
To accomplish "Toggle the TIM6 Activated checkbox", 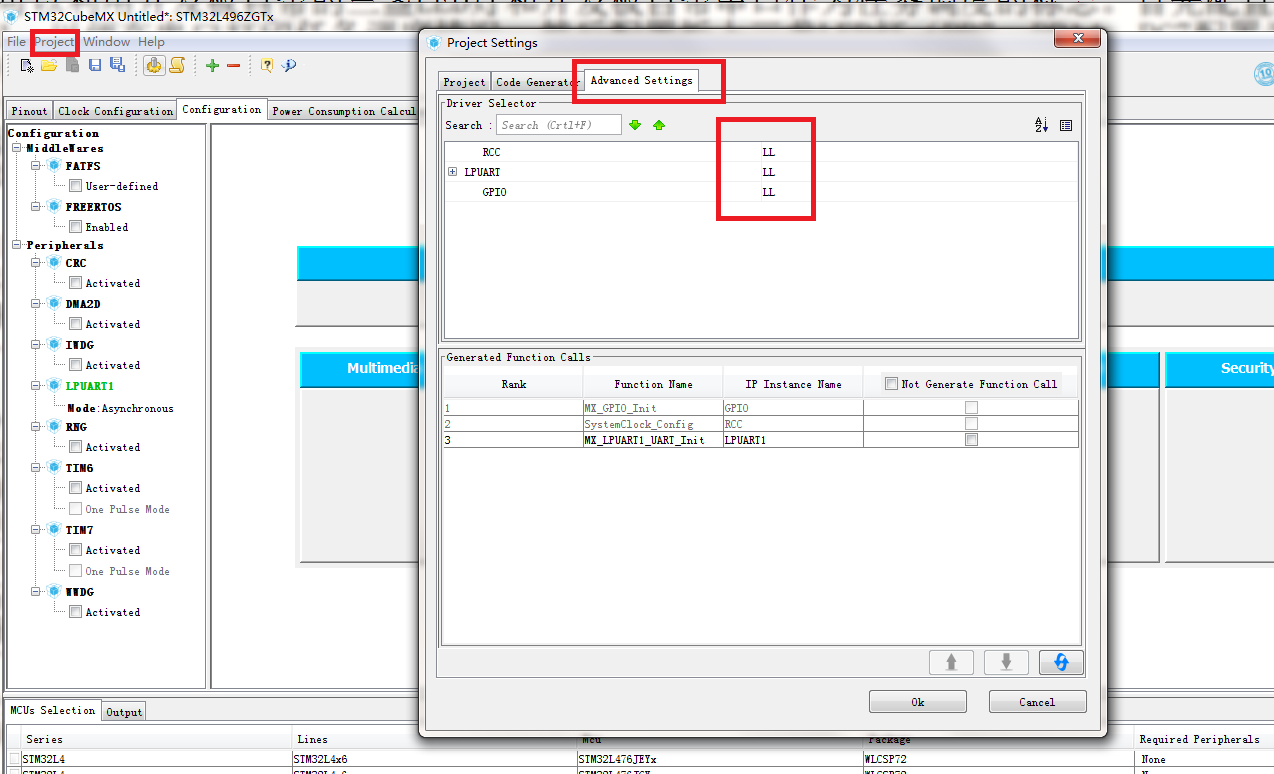I will [75, 488].
